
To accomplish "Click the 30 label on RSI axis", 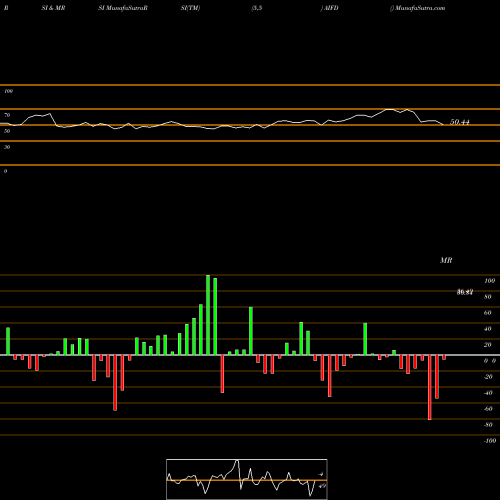I will (7, 147).
